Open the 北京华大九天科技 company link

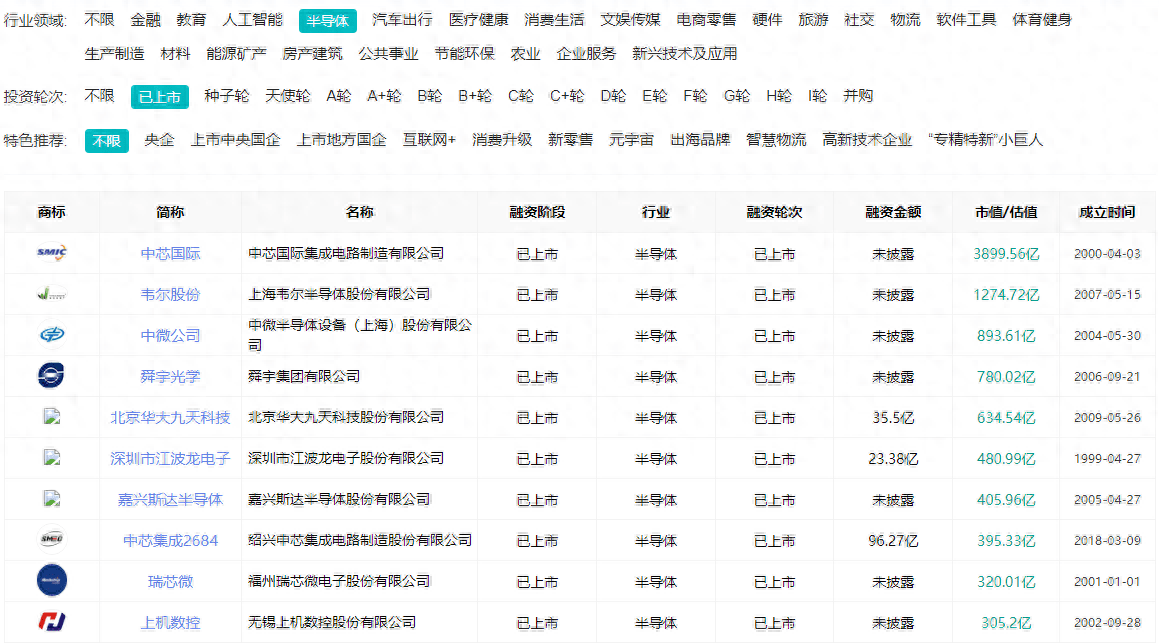(x=171, y=418)
